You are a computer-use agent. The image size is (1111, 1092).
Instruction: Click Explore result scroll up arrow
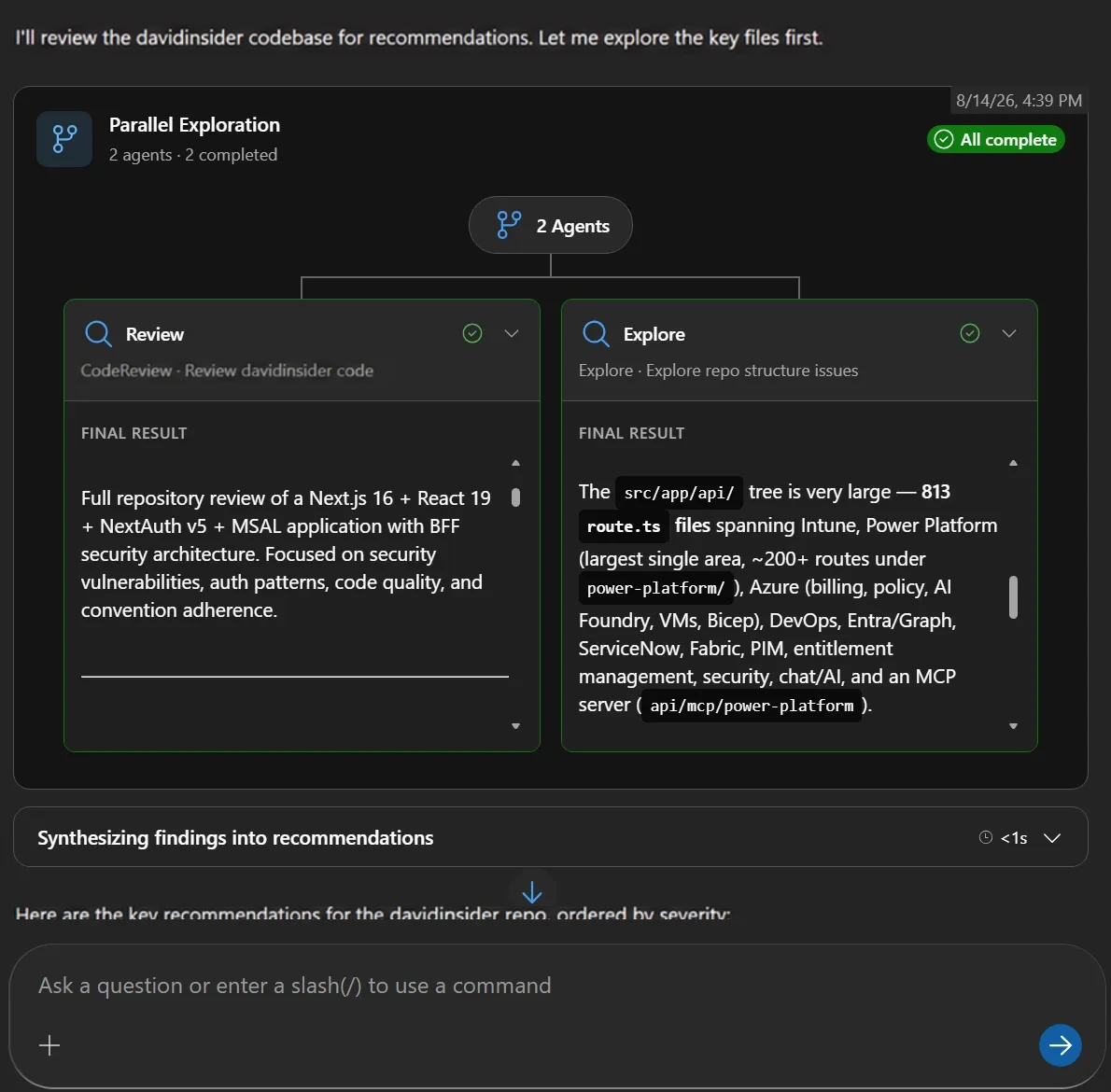[x=1013, y=463]
